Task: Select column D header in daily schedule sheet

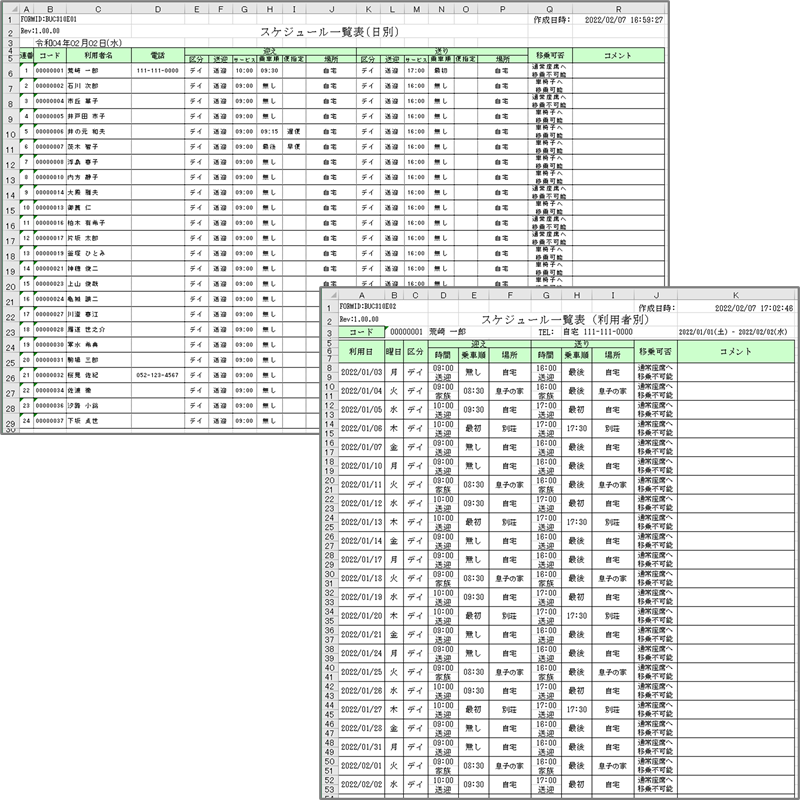Action: [158, 9]
